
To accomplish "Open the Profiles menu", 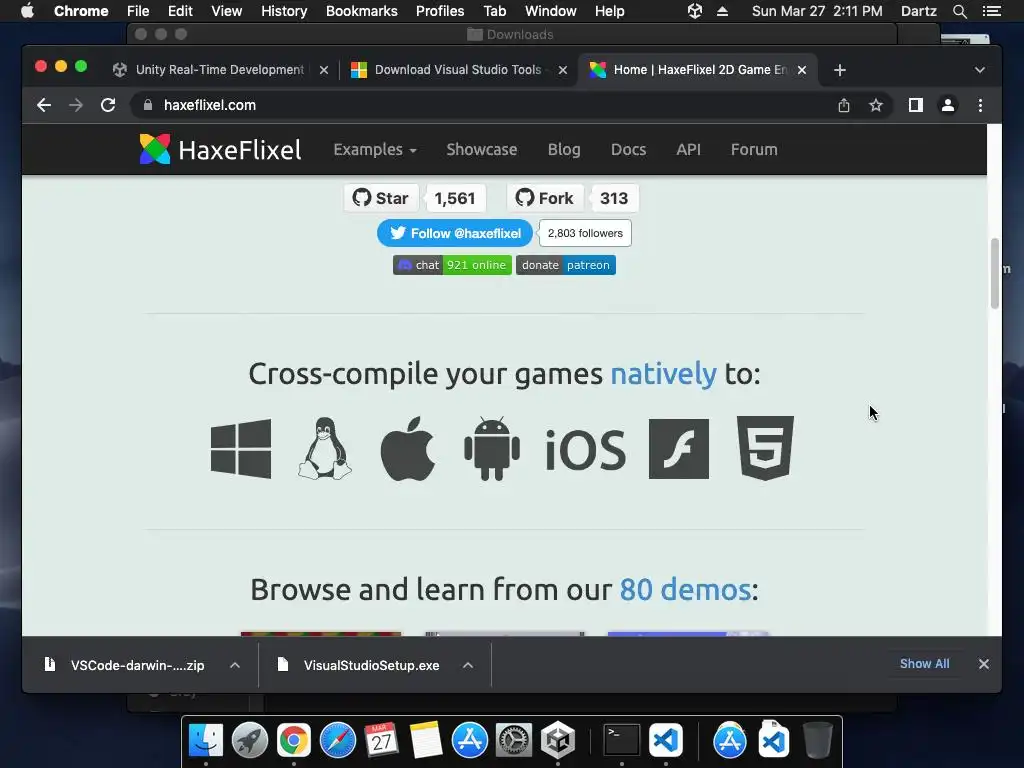I will [x=440, y=11].
